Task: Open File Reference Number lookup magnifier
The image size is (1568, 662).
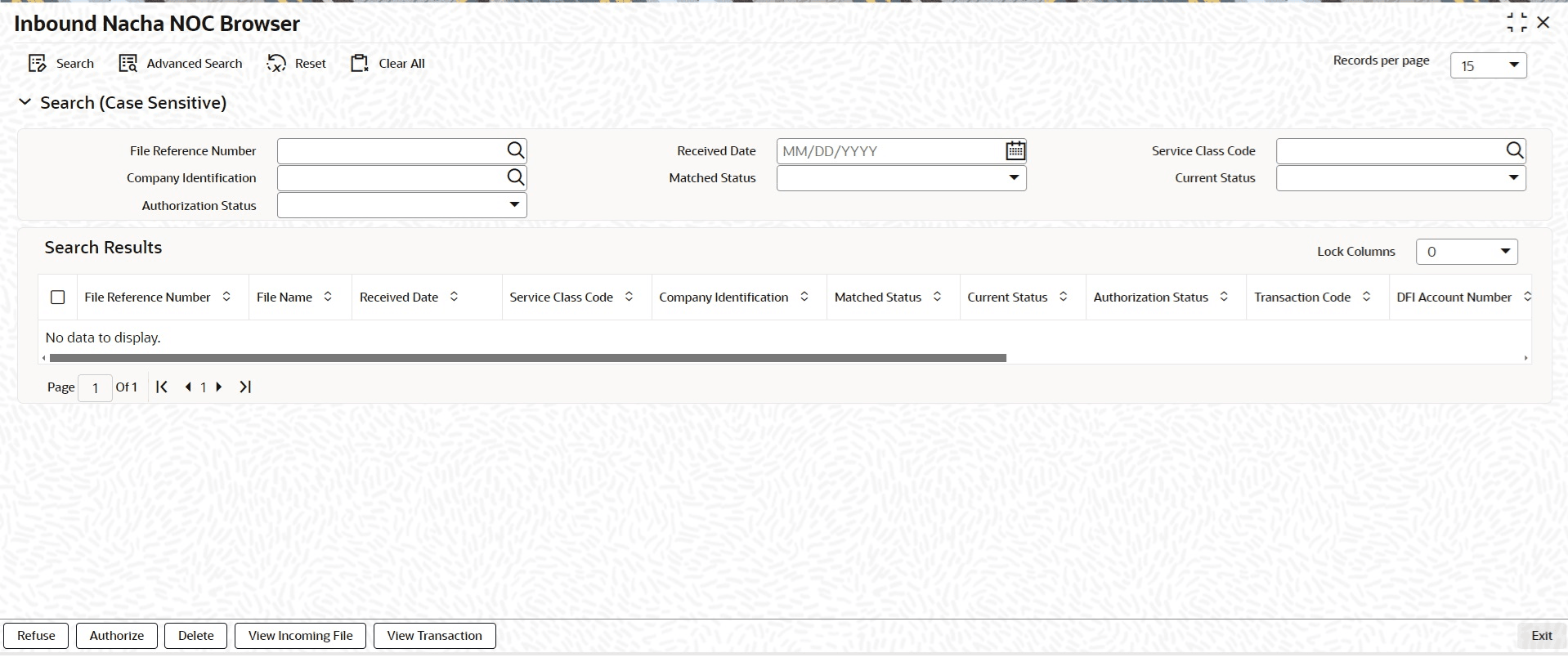Action: pos(515,150)
